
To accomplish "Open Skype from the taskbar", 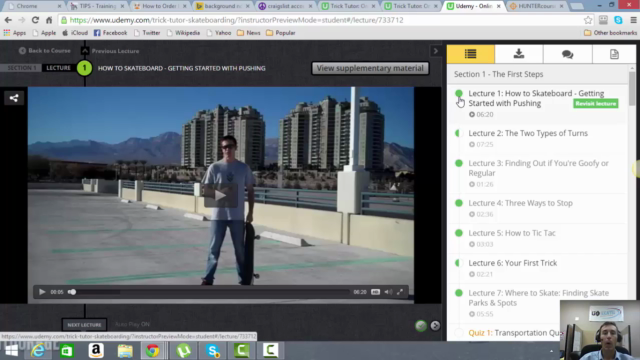I will click(x=213, y=351).
